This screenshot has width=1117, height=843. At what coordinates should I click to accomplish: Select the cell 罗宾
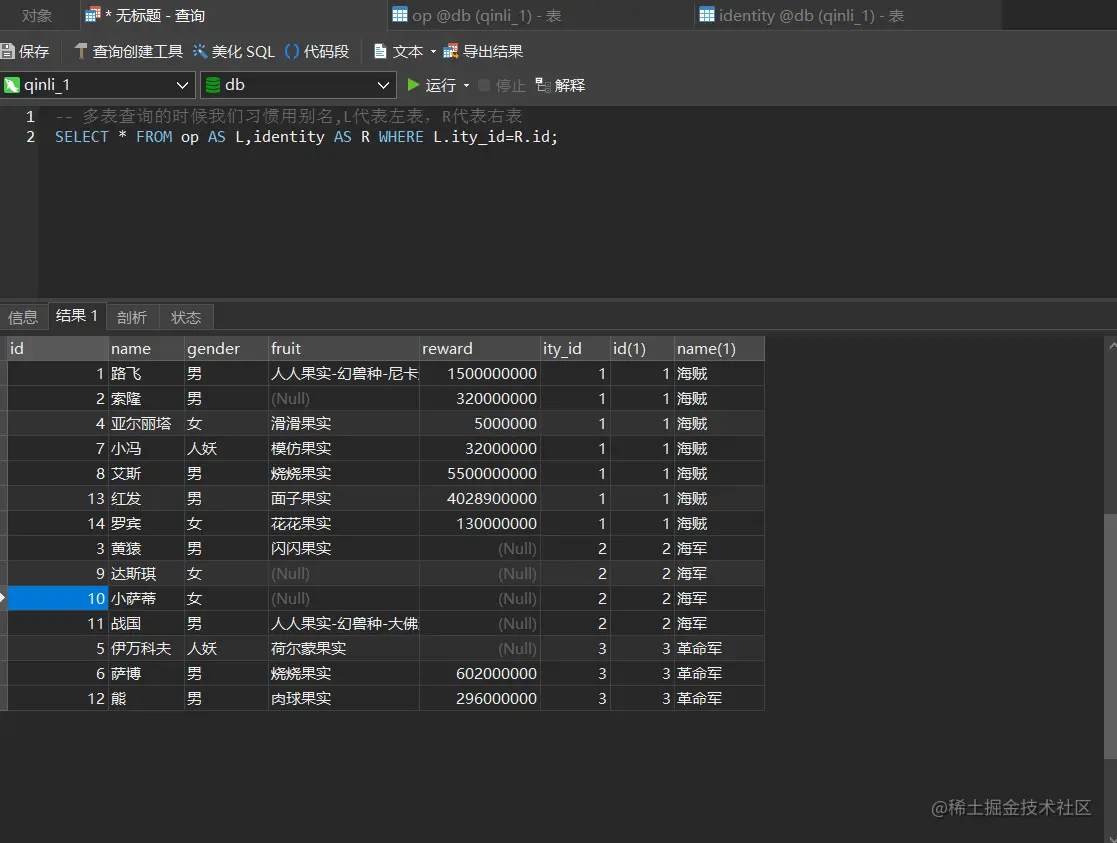(146, 523)
